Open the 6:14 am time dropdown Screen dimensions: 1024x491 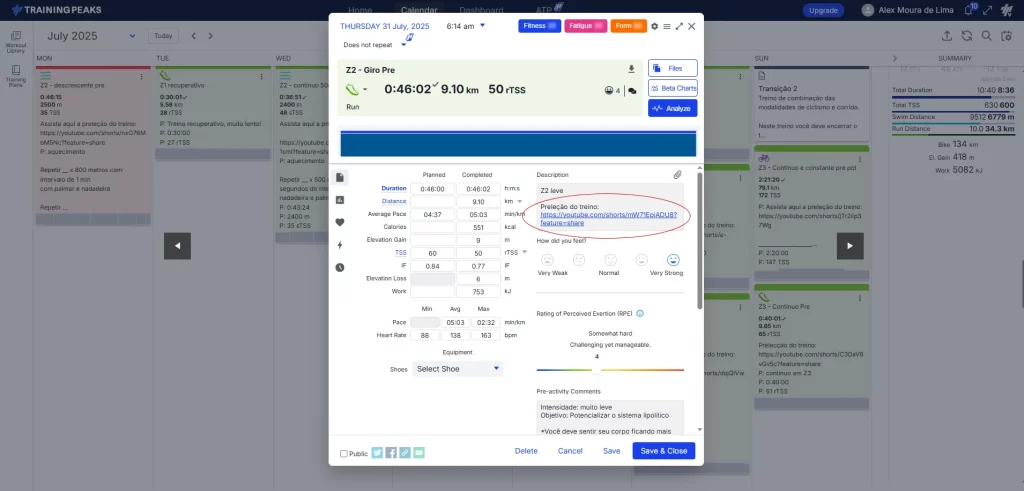(482, 25)
